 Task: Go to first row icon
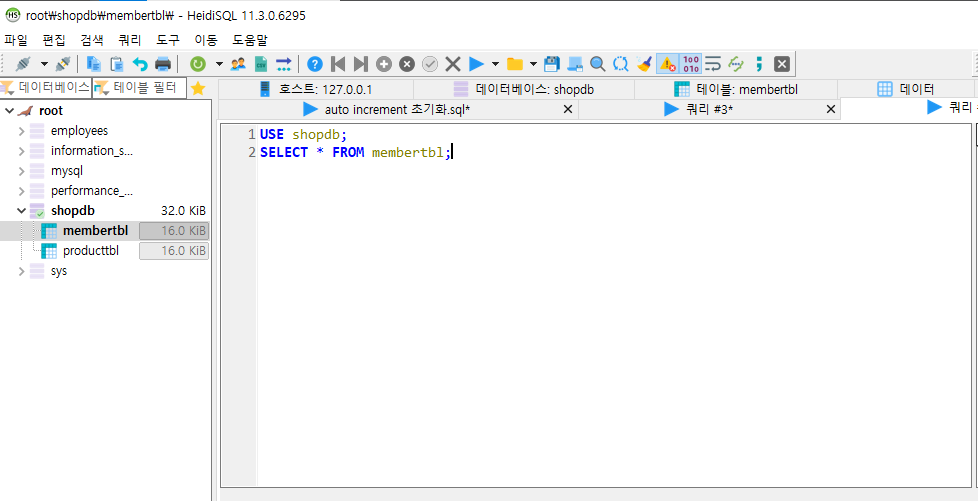coord(338,64)
